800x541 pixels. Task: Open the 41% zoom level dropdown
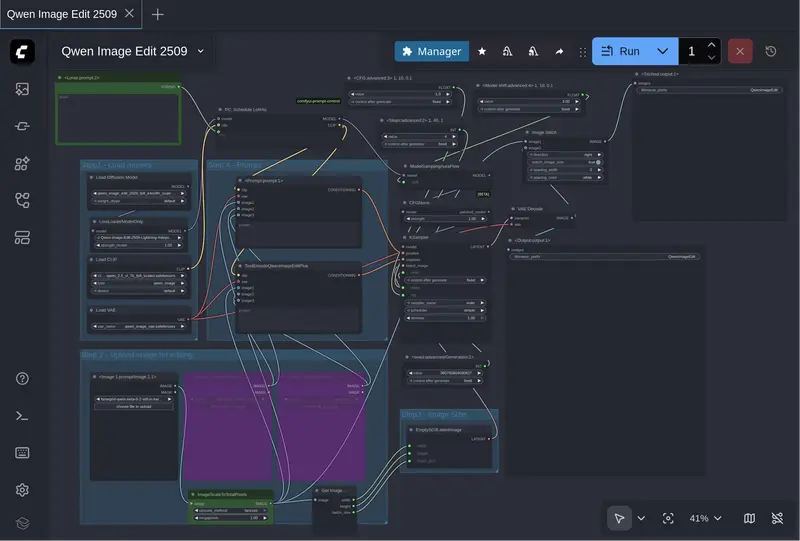coord(704,518)
